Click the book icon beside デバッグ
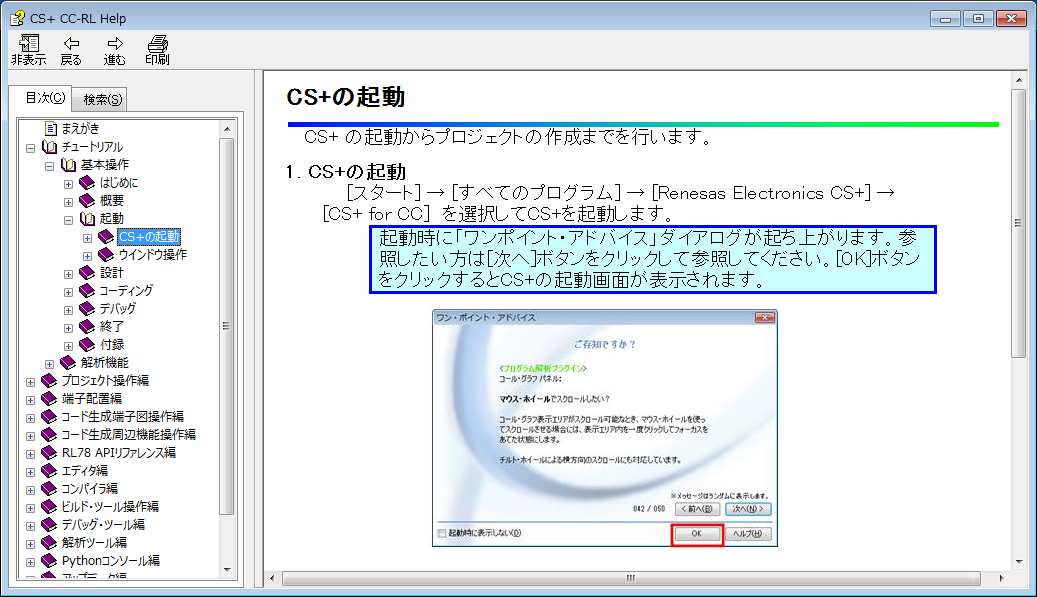1037x597 pixels. coord(87,308)
